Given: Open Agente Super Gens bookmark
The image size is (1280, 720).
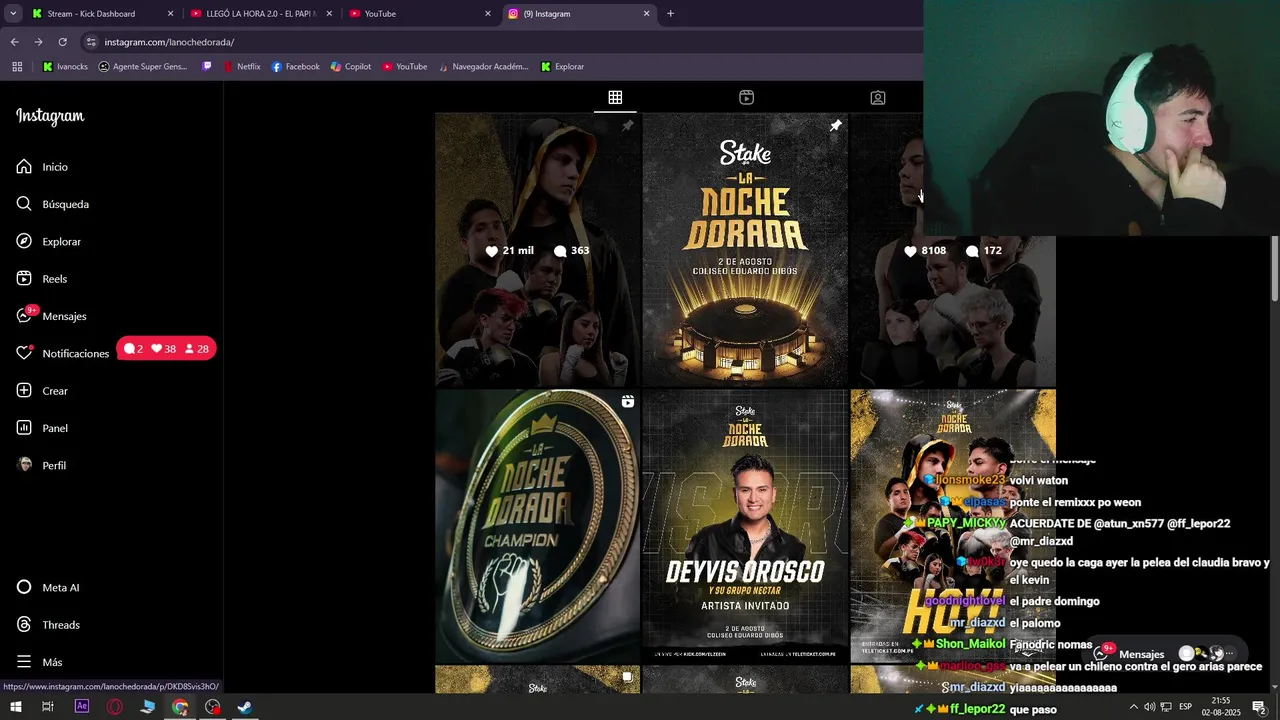Looking at the screenshot, I should 143,67.
